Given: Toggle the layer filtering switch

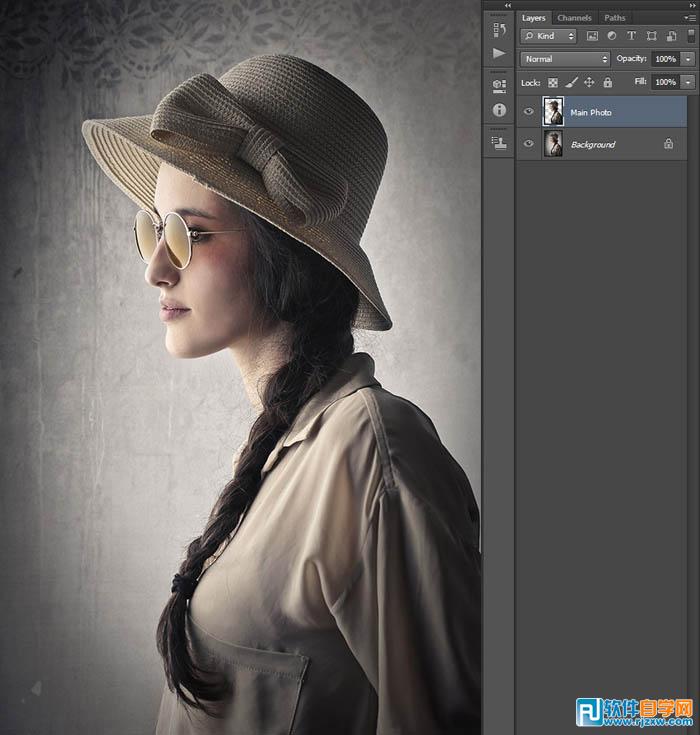Looking at the screenshot, I should coord(688,36).
